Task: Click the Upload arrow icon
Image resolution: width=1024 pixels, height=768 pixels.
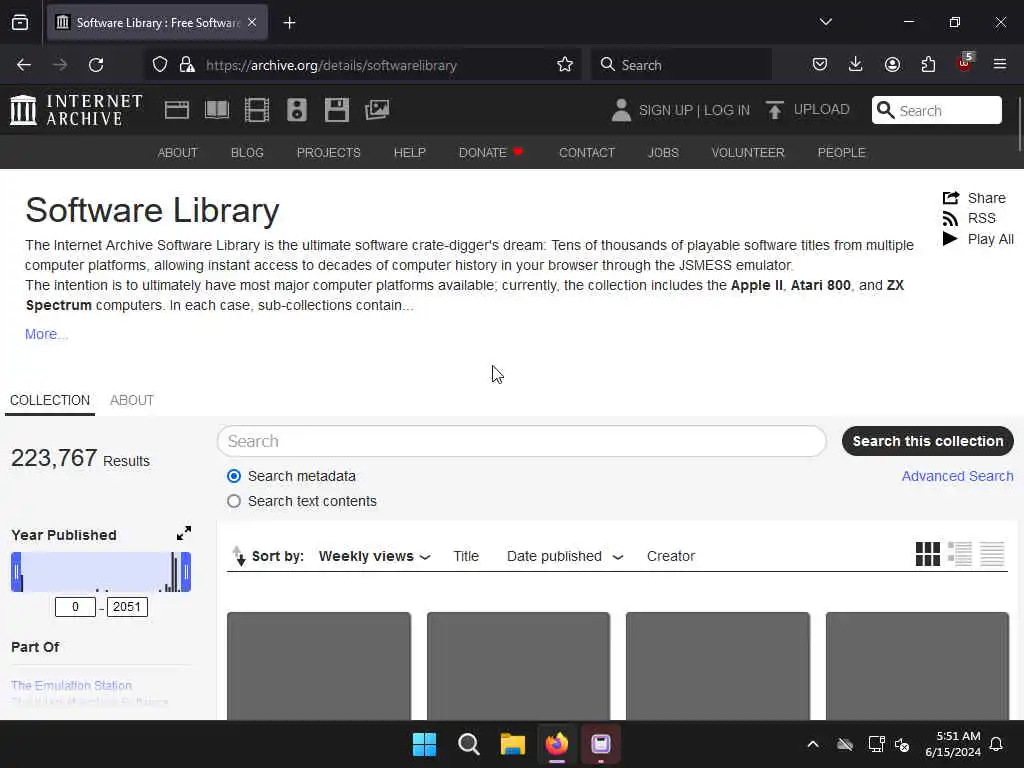Action: (775, 110)
